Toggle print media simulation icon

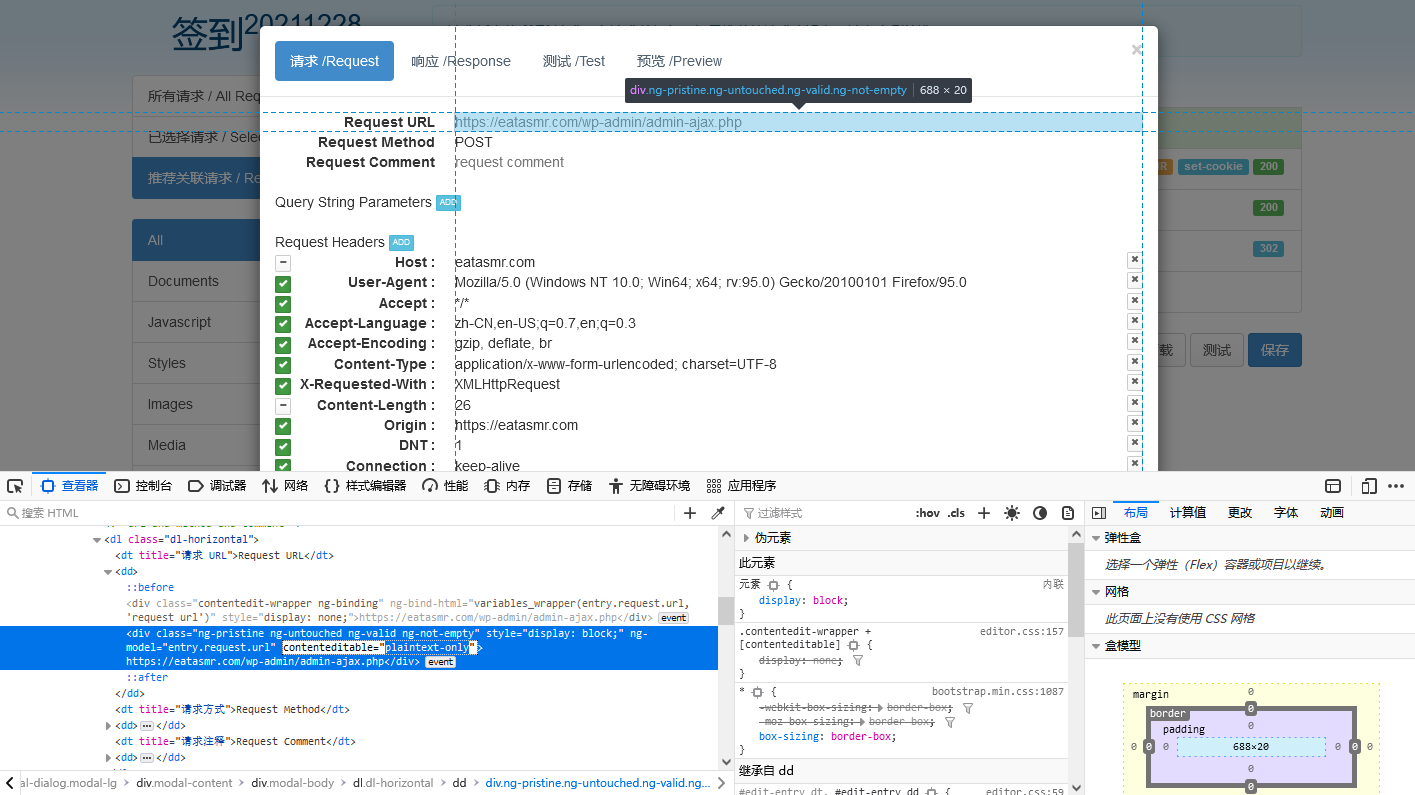coord(1068,512)
